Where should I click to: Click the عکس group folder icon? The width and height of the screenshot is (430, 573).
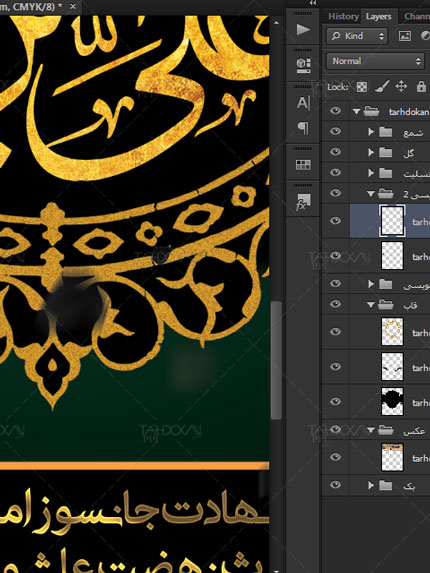(385, 430)
